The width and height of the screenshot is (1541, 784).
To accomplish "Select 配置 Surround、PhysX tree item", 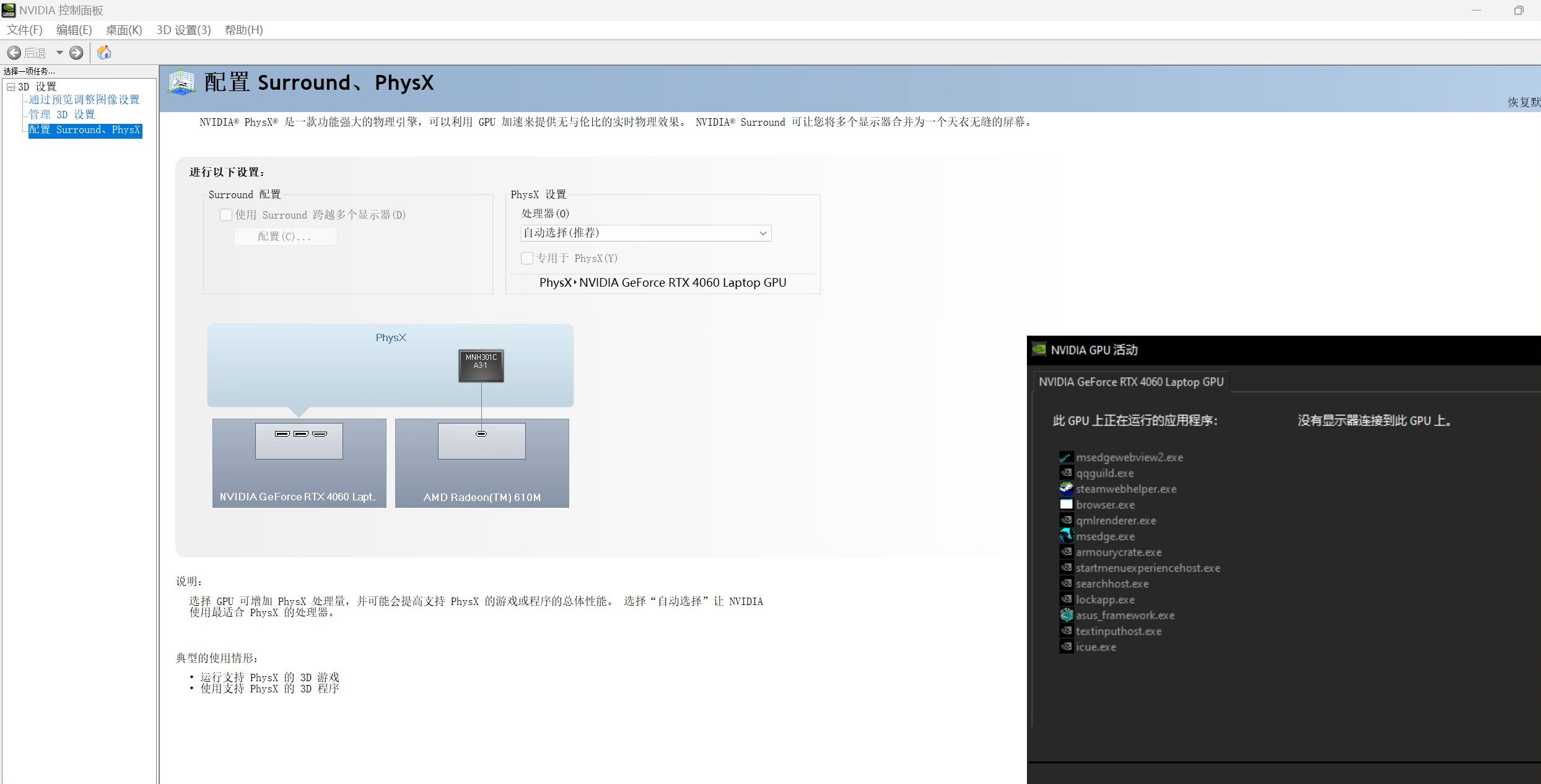I will 85,130.
